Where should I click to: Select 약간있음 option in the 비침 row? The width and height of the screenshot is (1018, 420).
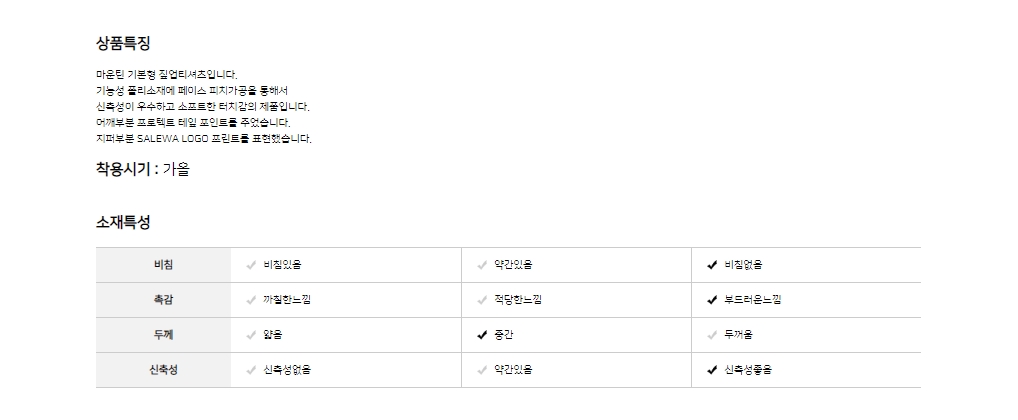512,265
